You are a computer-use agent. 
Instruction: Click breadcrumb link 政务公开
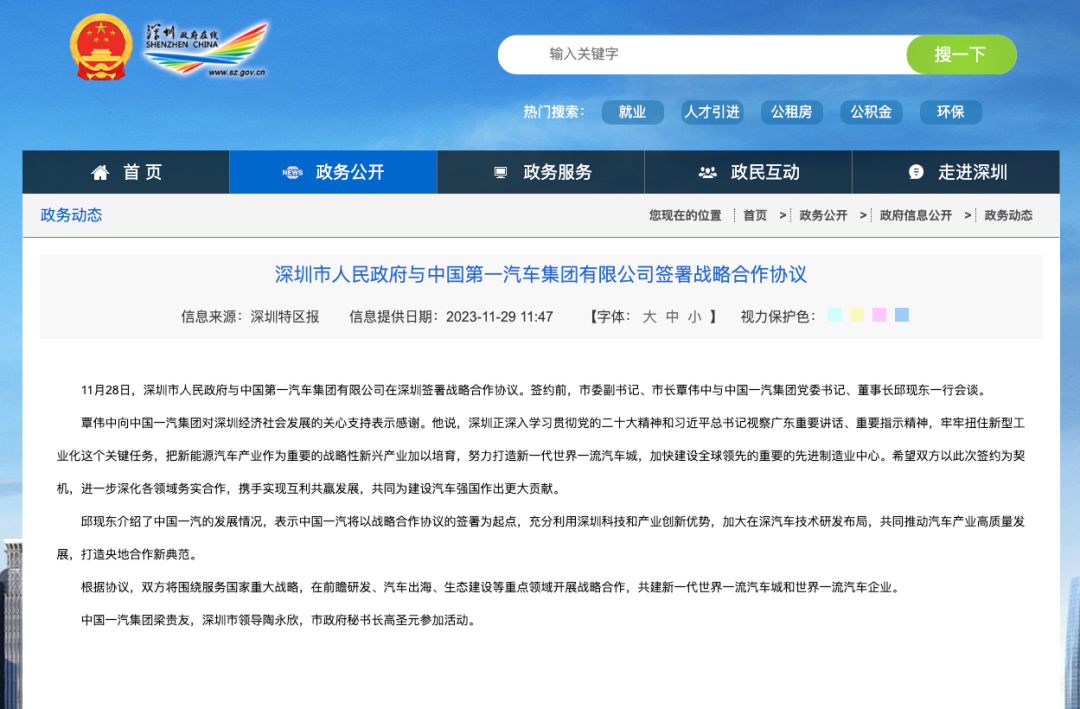coord(823,216)
